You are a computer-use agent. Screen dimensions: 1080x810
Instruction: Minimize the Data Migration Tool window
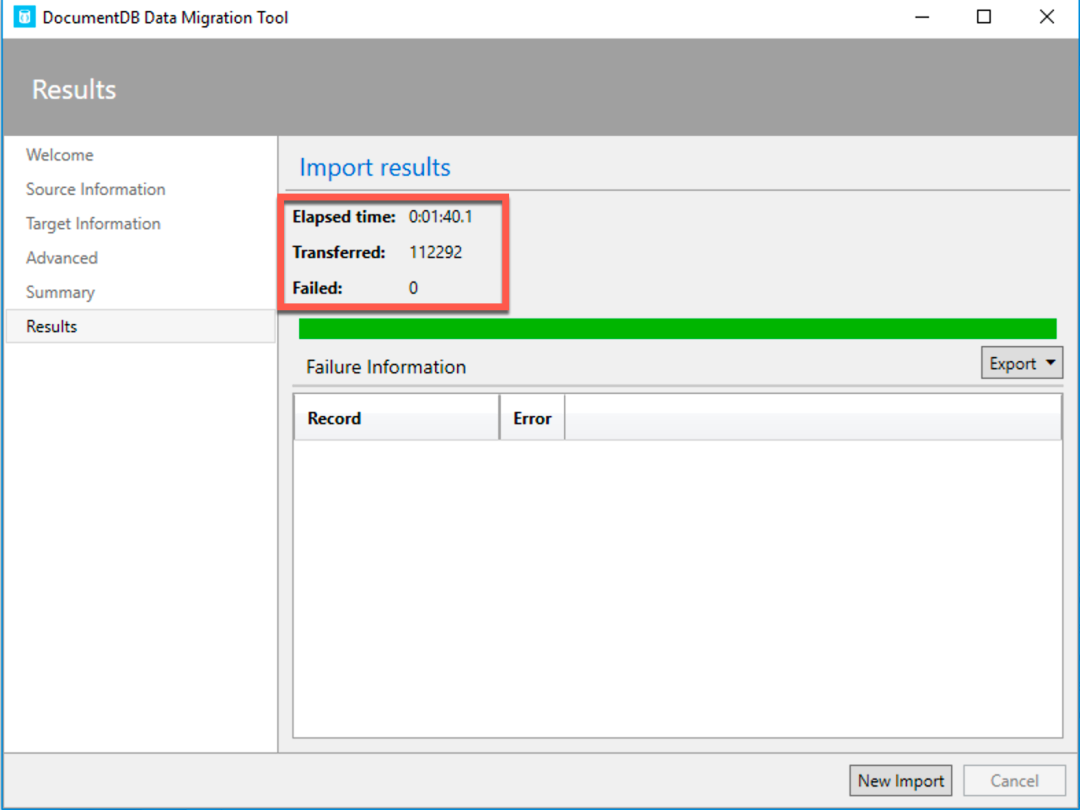coord(922,17)
